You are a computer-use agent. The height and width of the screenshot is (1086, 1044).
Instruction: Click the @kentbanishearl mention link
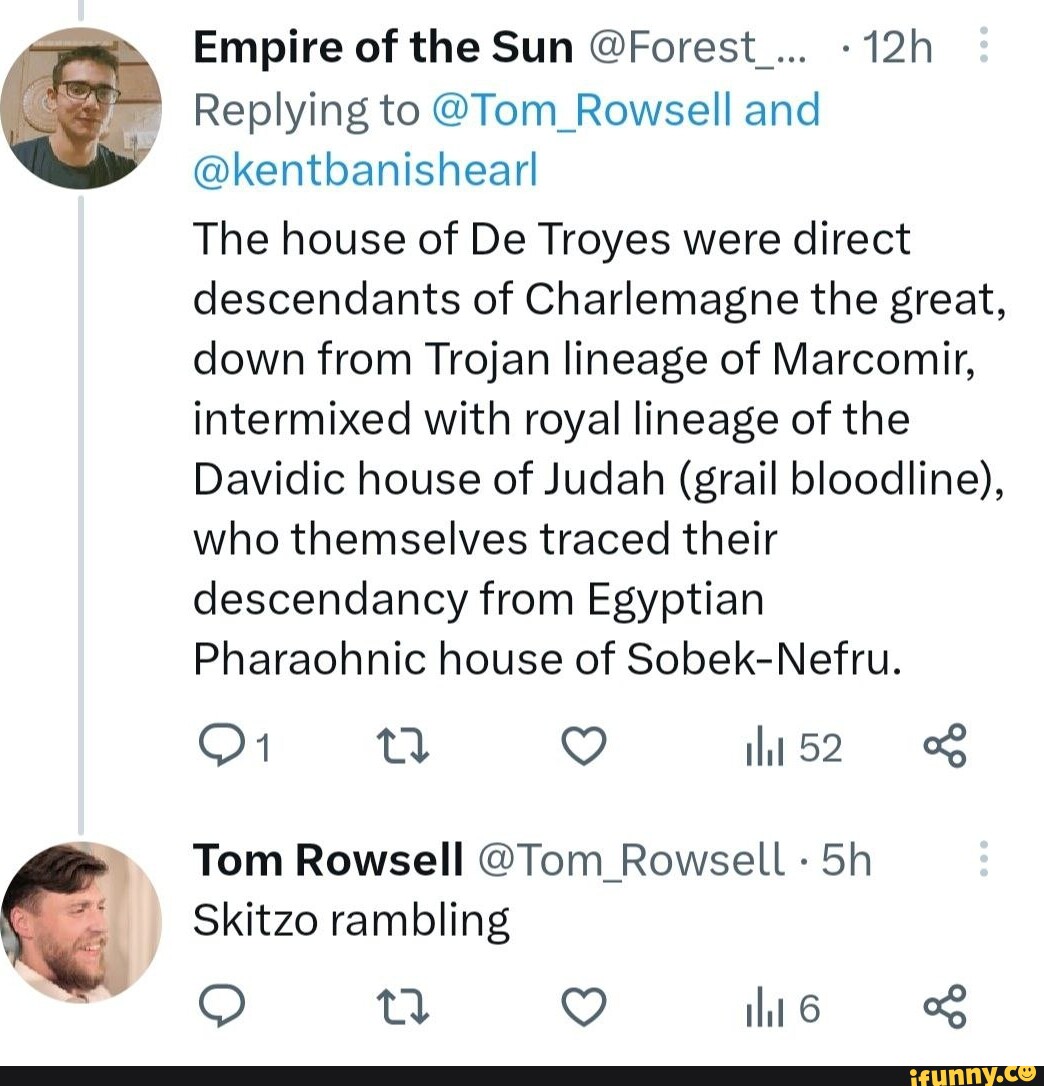pos(362,169)
